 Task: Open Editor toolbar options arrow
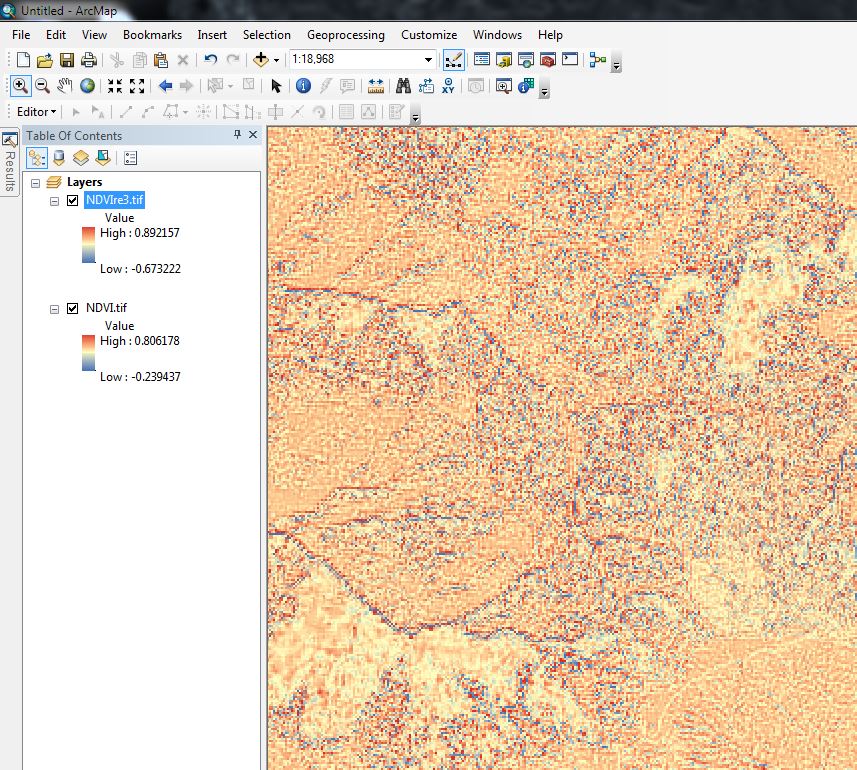point(415,117)
